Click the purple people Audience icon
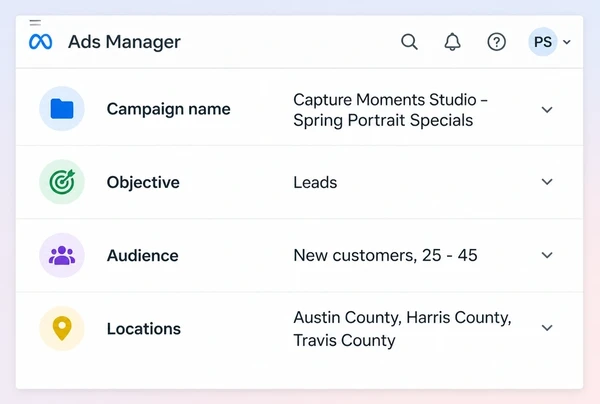The image size is (600, 404). click(62, 255)
